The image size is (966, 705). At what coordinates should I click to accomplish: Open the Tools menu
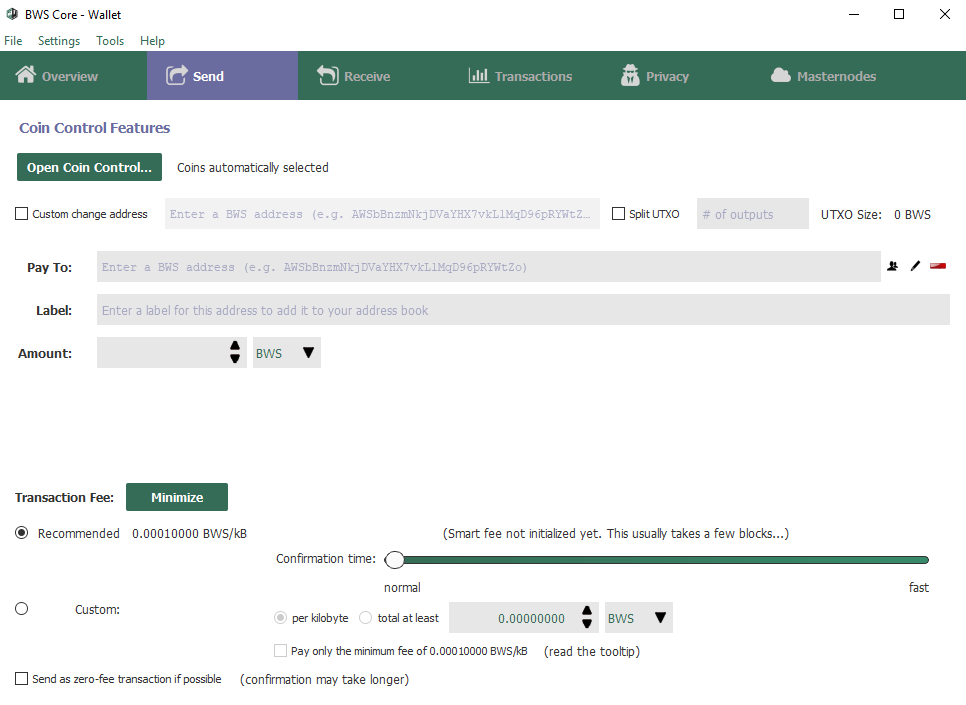[110, 41]
